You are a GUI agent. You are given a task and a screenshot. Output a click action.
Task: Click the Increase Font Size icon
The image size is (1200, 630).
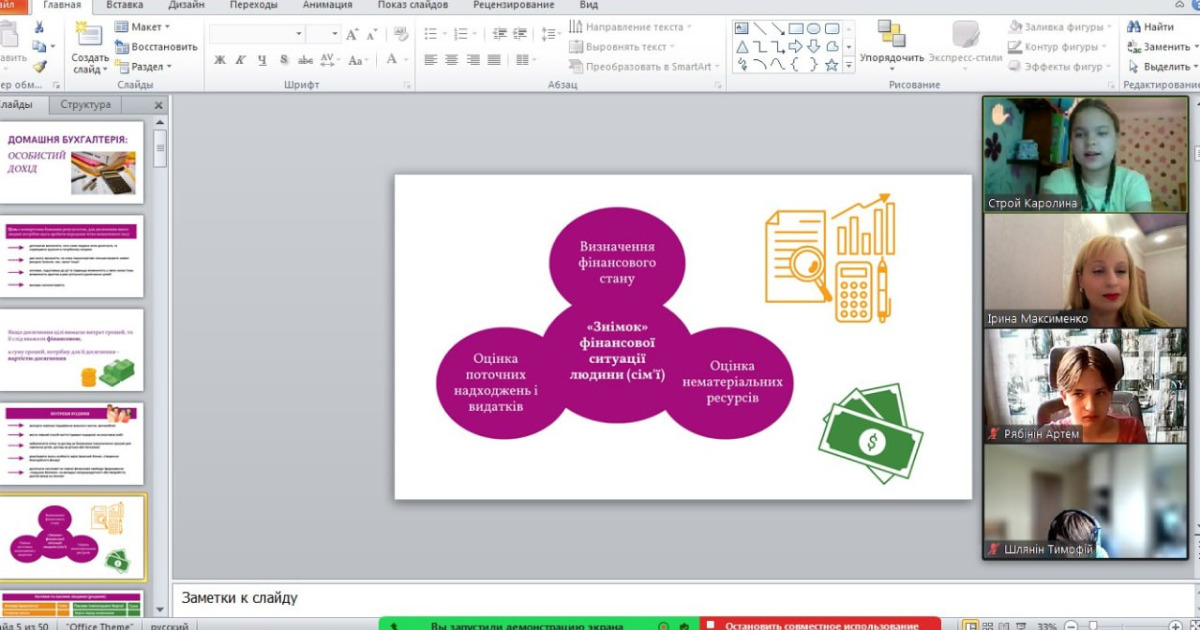[x=352, y=35]
